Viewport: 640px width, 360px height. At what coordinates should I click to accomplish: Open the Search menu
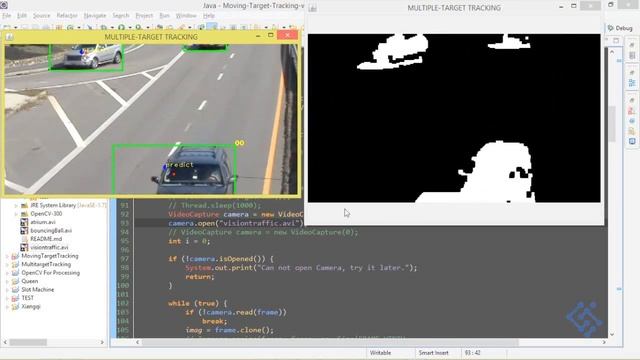pyautogui.click(x=121, y=16)
